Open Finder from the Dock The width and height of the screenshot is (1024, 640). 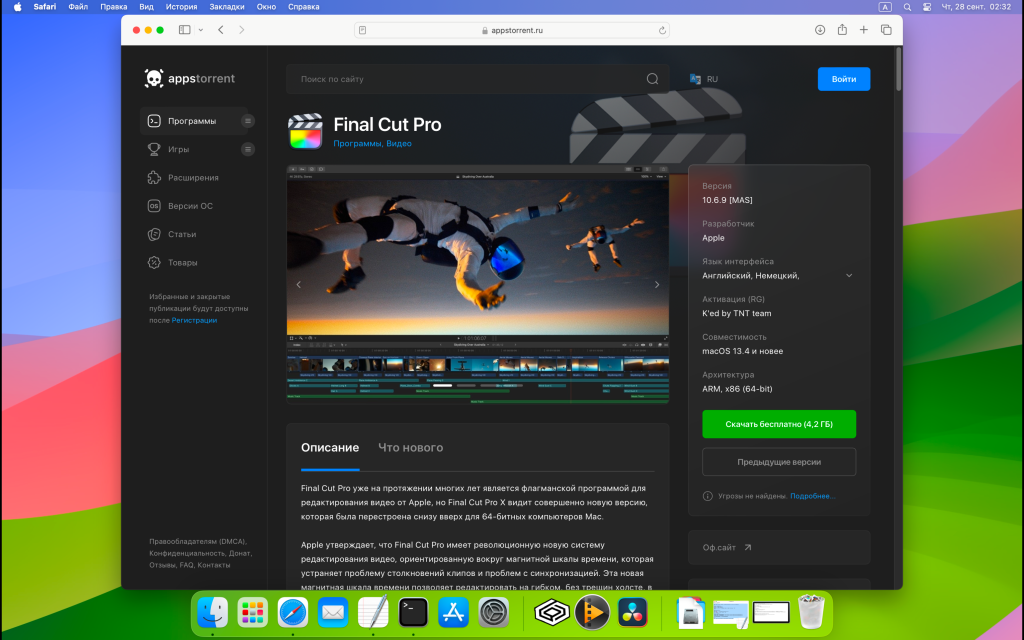[213, 613]
